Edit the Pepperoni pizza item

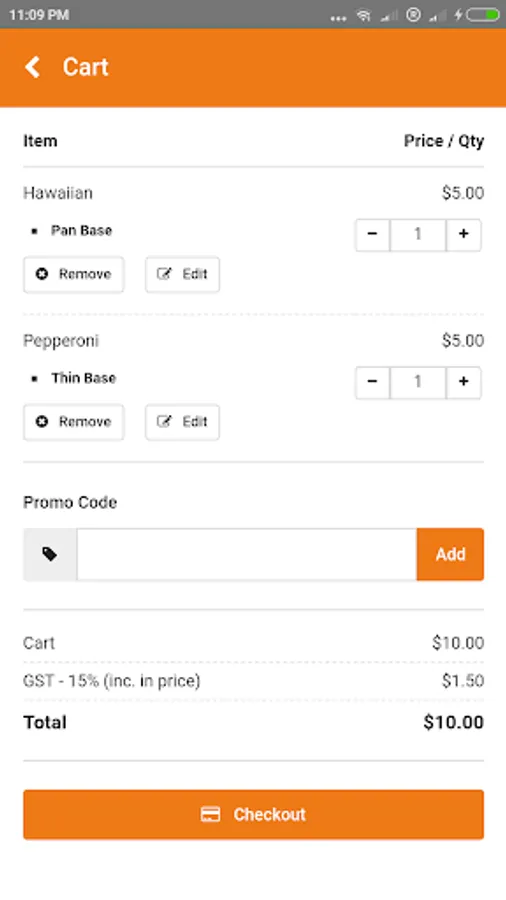coord(182,422)
